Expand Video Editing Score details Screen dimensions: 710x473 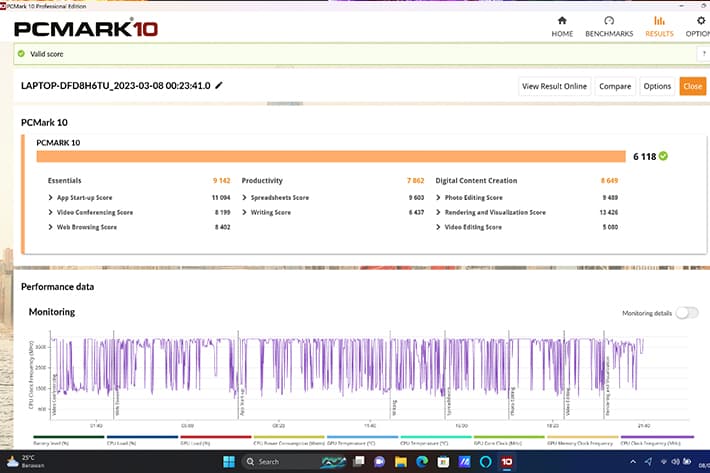438,227
